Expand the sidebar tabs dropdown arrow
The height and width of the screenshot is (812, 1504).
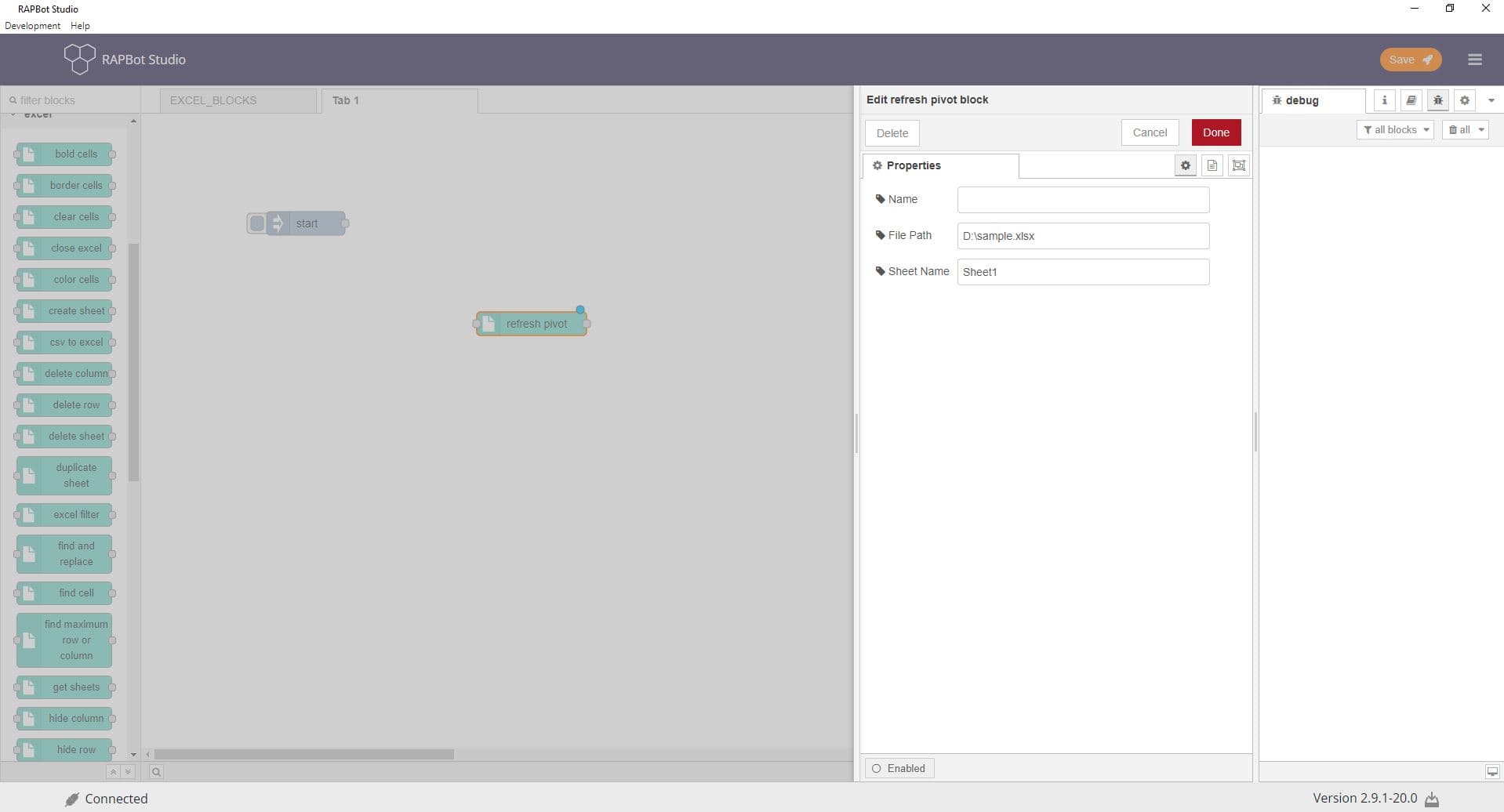coord(1491,100)
